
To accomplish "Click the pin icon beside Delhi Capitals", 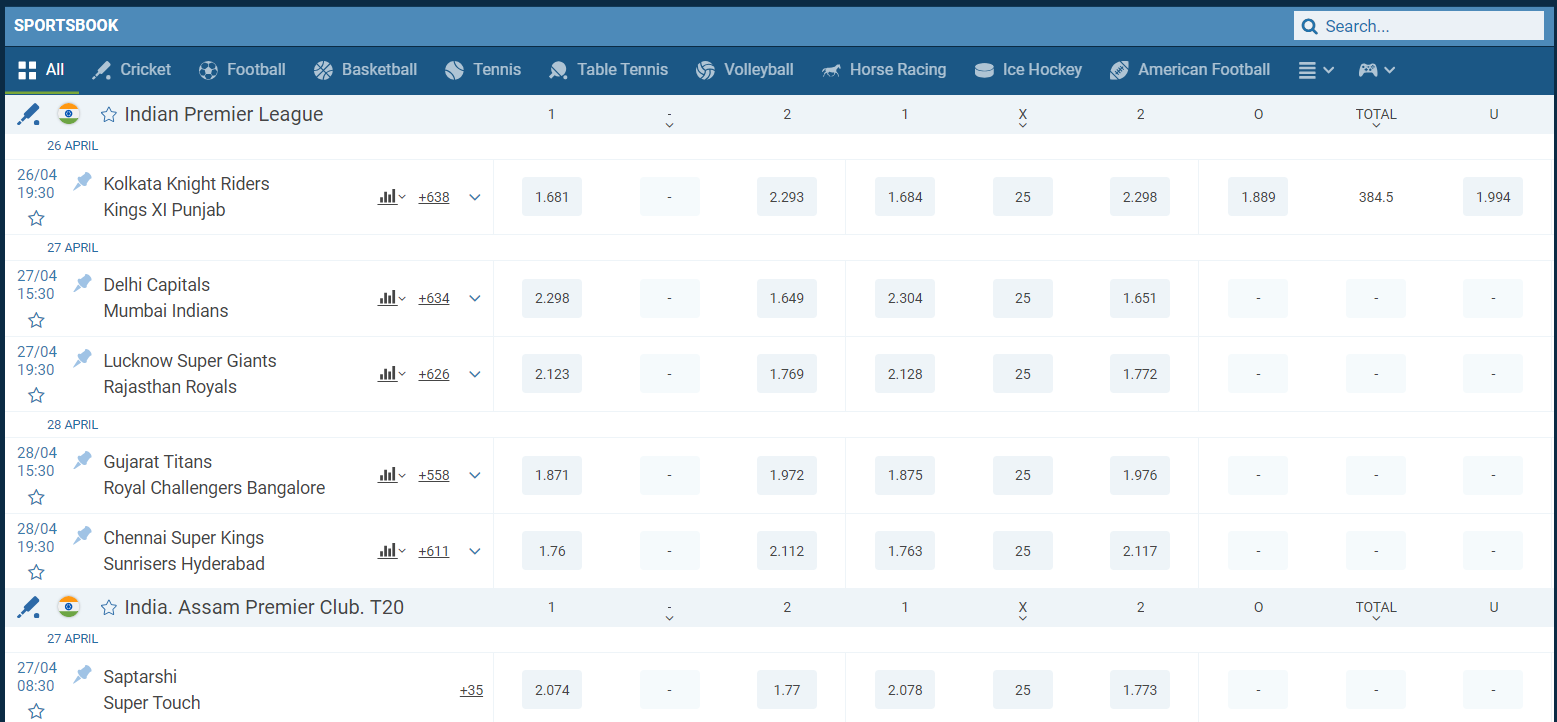I will (83, 283).
